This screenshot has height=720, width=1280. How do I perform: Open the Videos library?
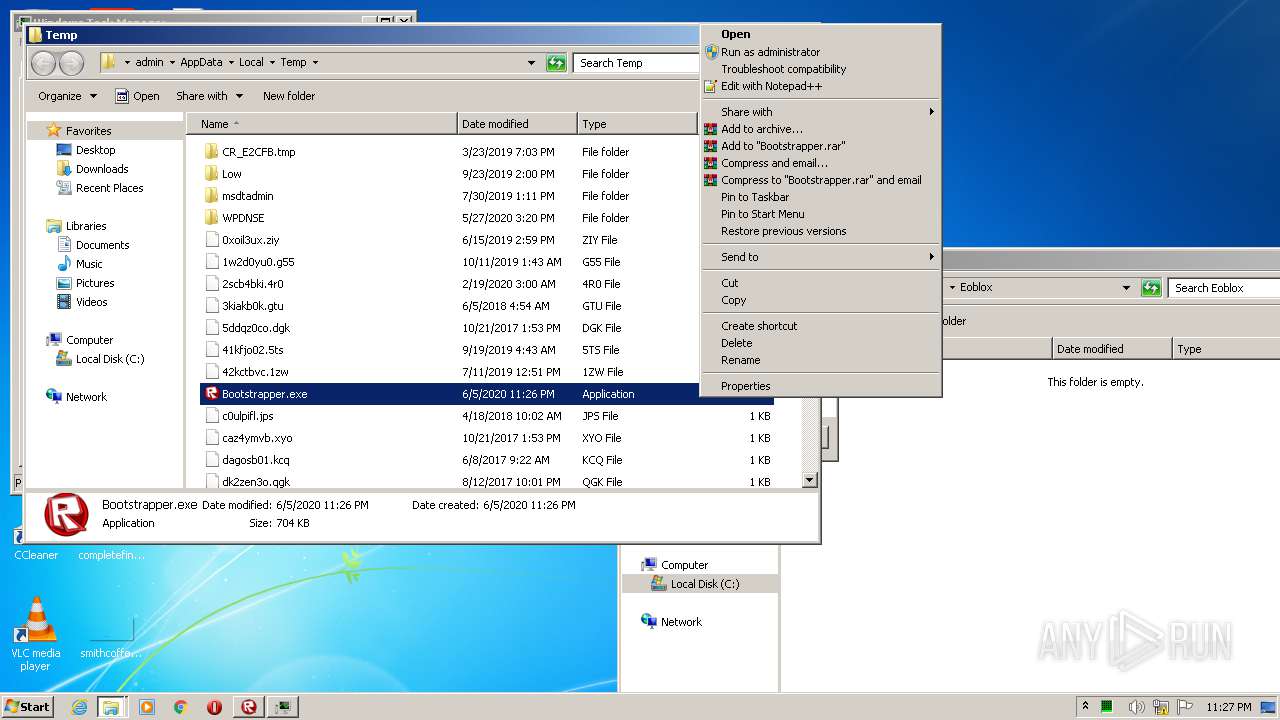pos(91,302)
